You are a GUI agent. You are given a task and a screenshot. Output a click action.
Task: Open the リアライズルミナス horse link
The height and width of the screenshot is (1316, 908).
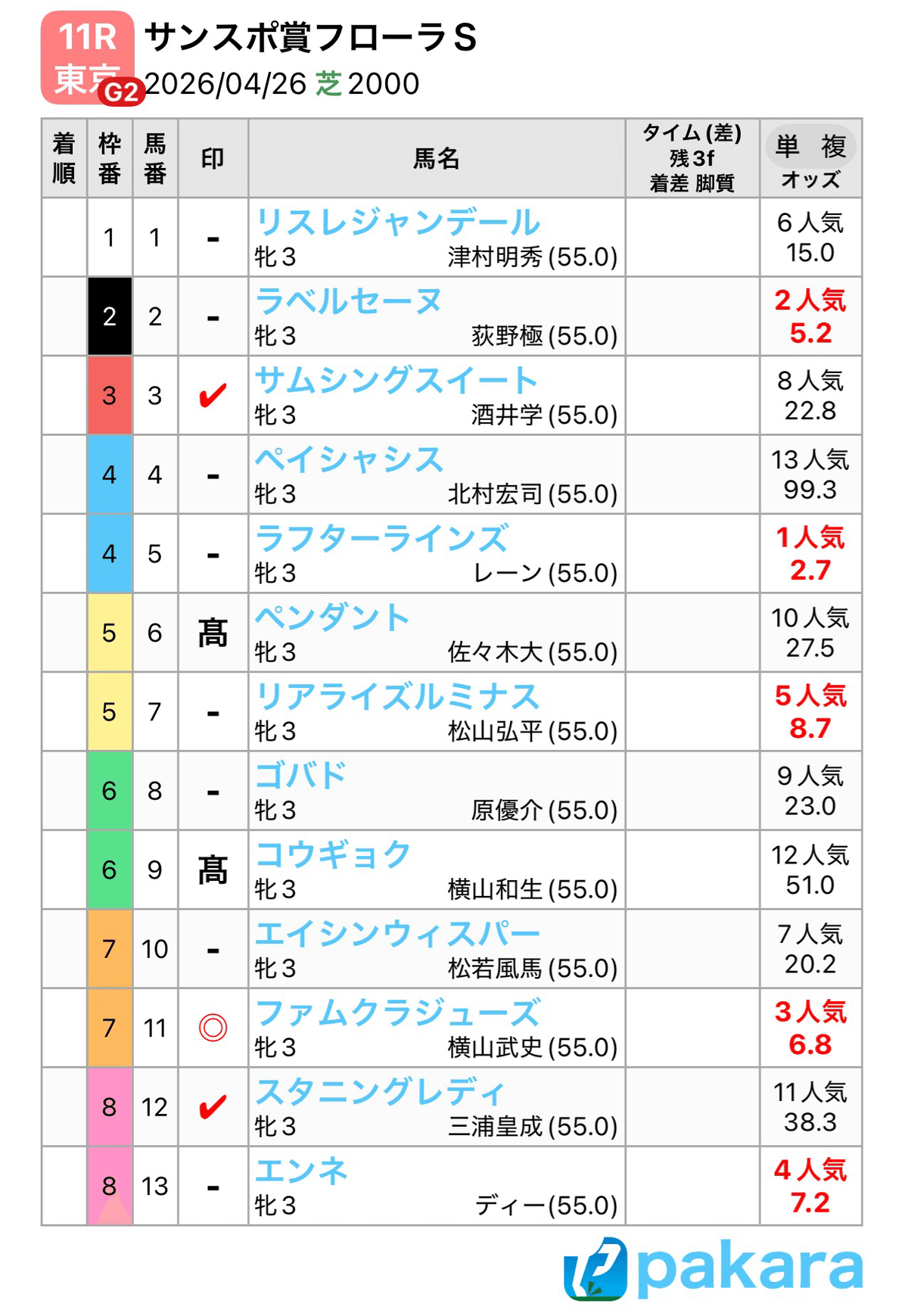(x=397, y=697)
